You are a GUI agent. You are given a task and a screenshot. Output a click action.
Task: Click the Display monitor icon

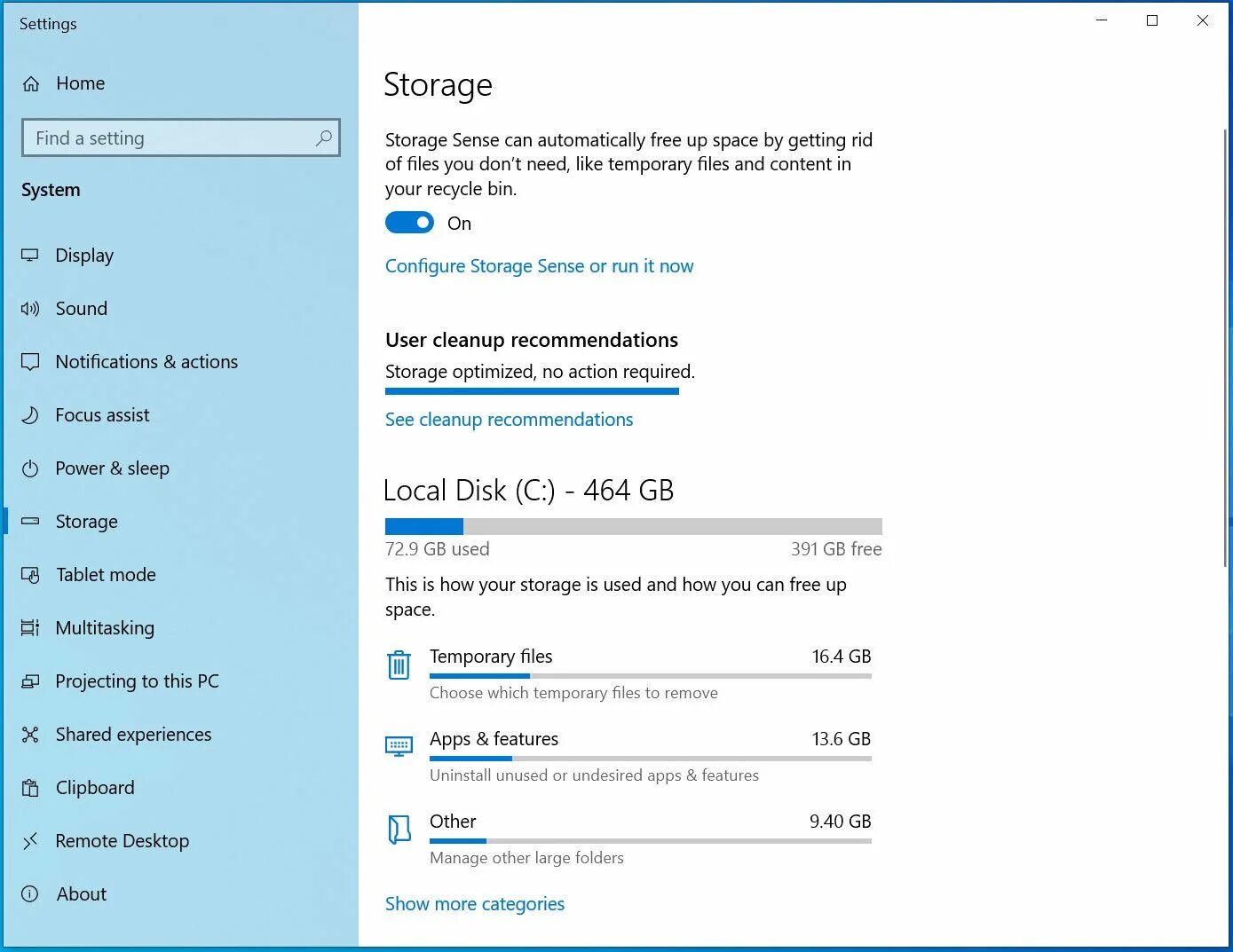[30, 256]
